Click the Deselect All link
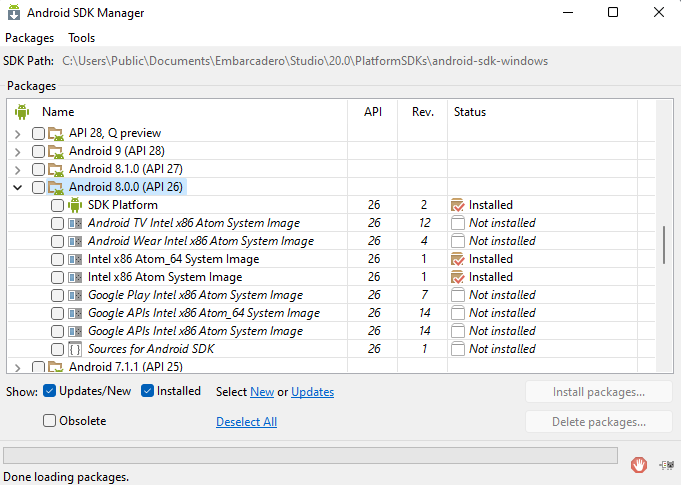 click(x=246, y=422)
